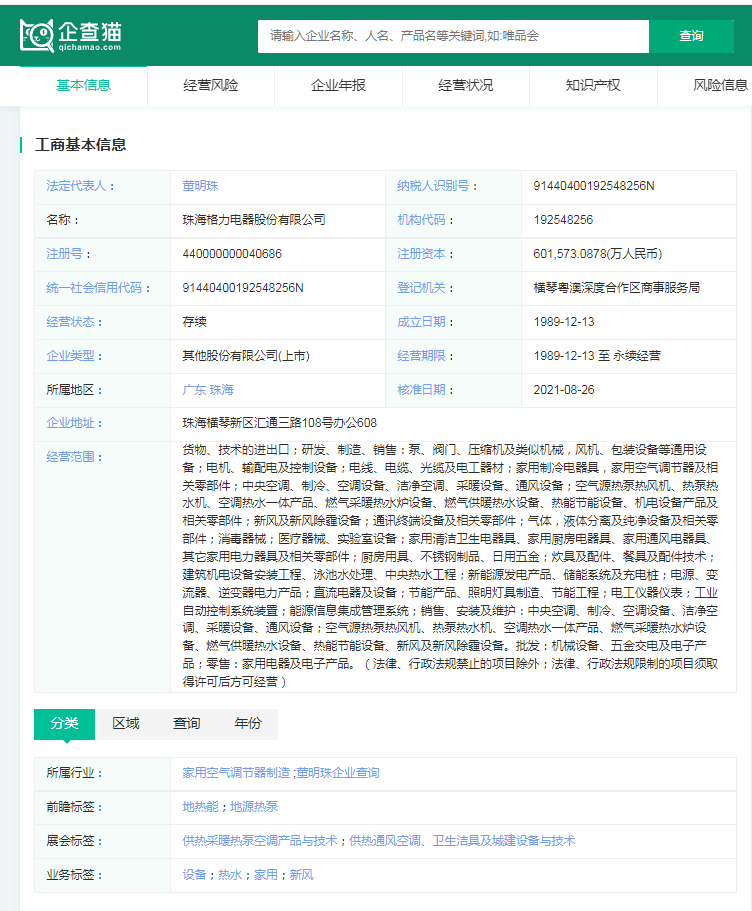The width and height of the screenshot is (752, 911).
Task: Open the 新风 business tag
Action: point(302,874)
